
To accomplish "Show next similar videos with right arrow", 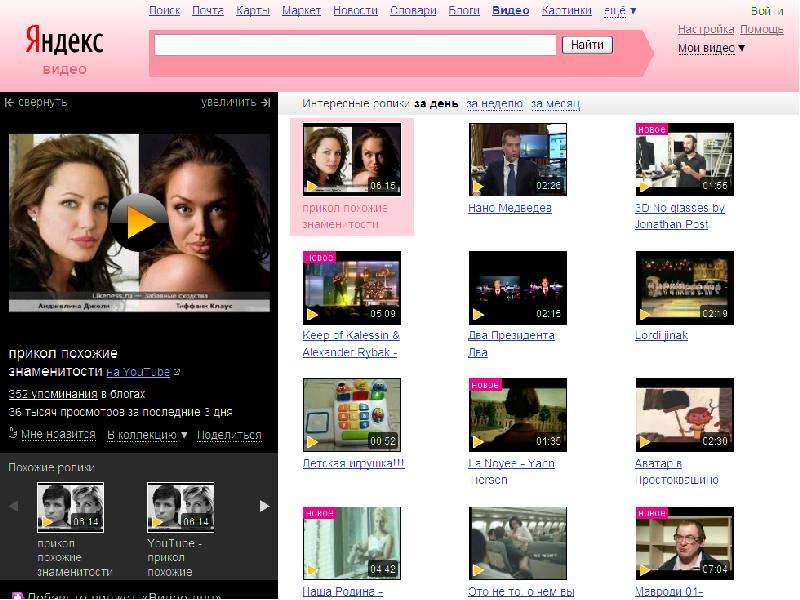I will point(264,506).
